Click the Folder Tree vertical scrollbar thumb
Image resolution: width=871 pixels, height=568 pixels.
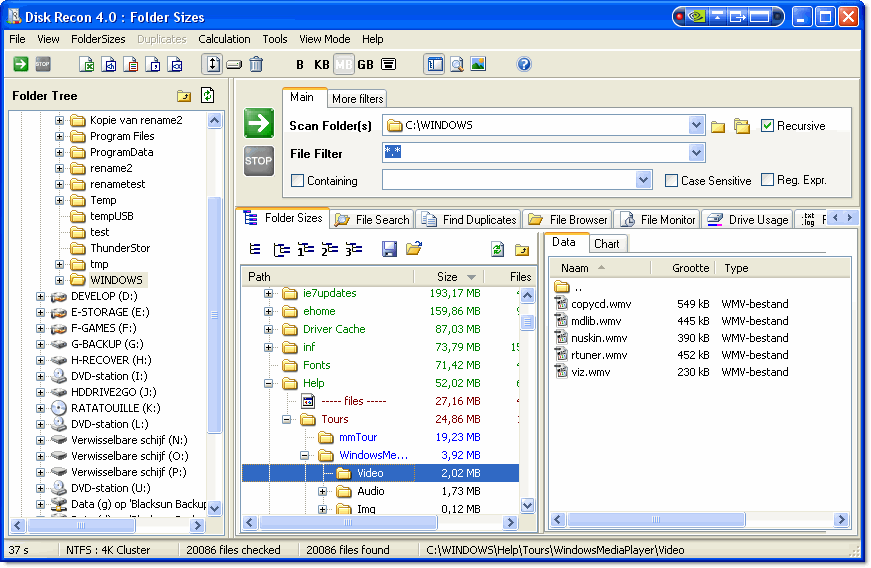tap(214, 315)
